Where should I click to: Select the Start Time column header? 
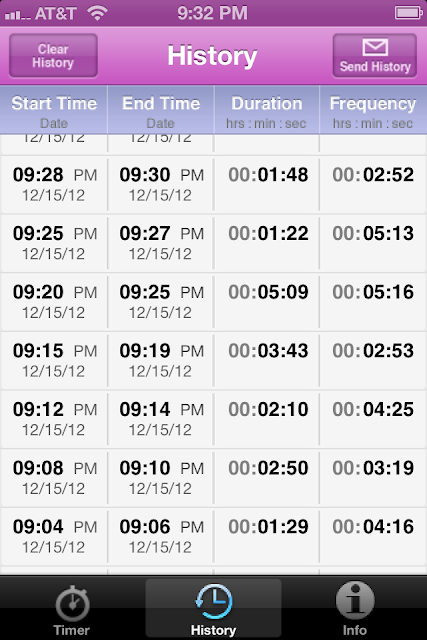click(x=54, y=110)
